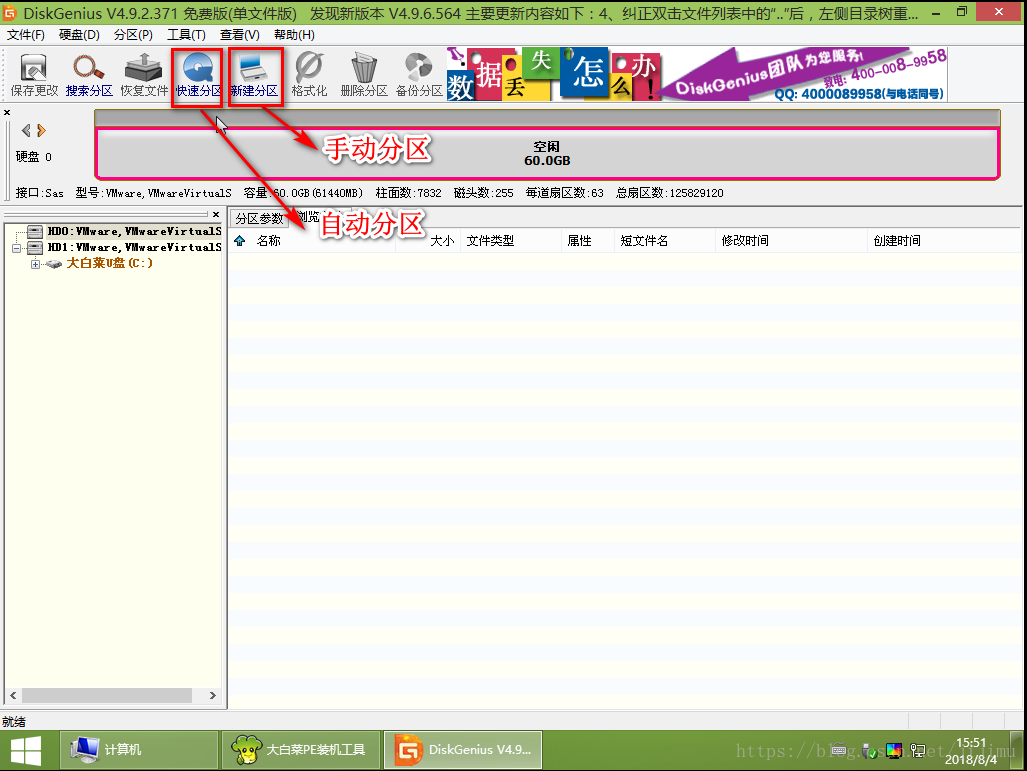Select HD0:VMware disk in the tree
The height and width of the screenshot is (771, 1027).
click(134, 231)
